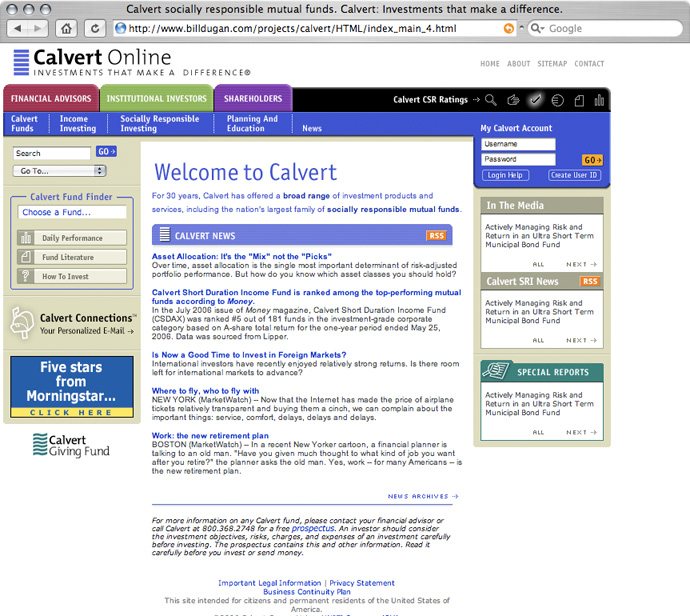Click the Five stars from Morningstar banner
This screenshot has height=616, width=690.
click(x=72, y=387)
